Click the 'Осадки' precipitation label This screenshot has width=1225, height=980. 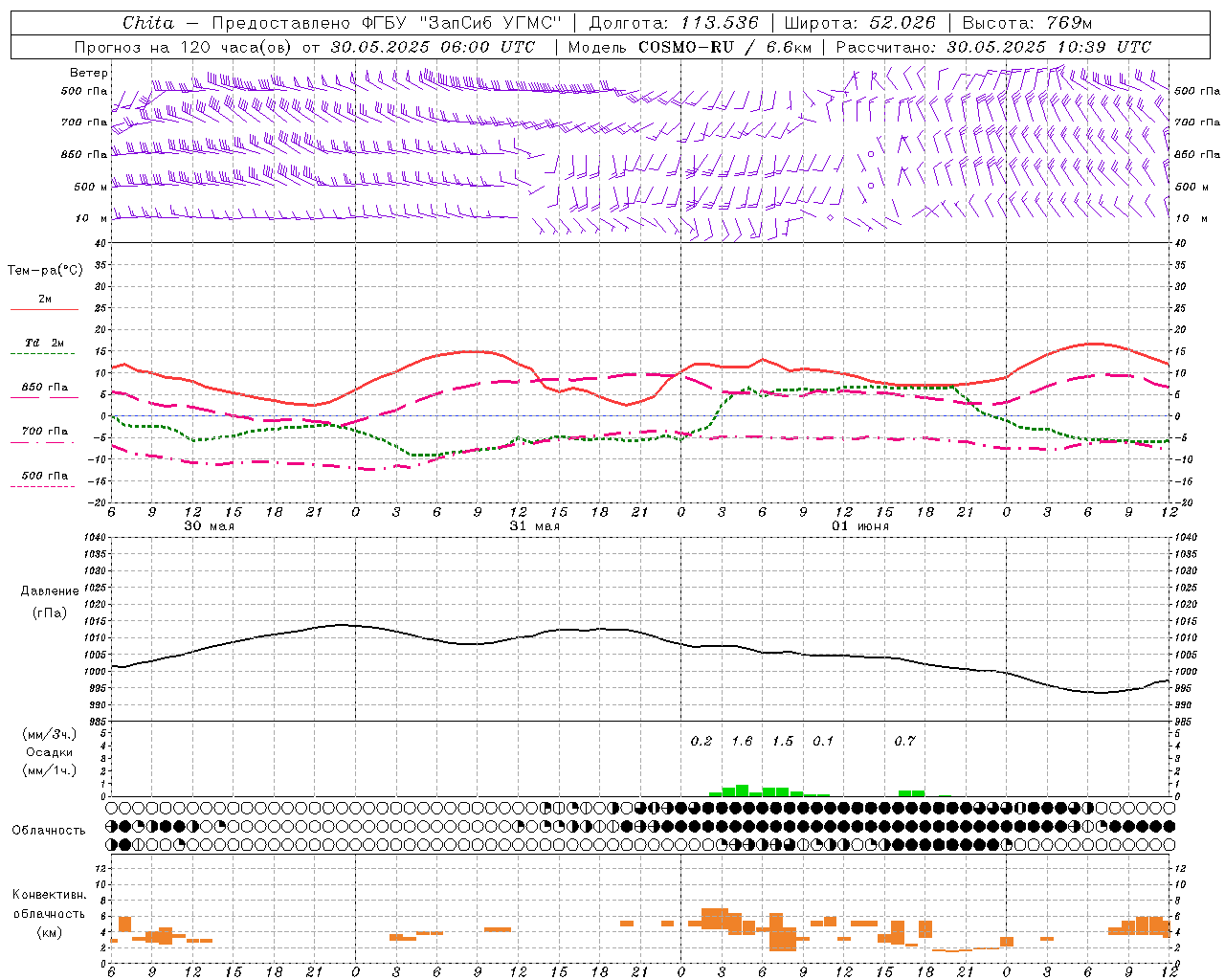point(50,752)
